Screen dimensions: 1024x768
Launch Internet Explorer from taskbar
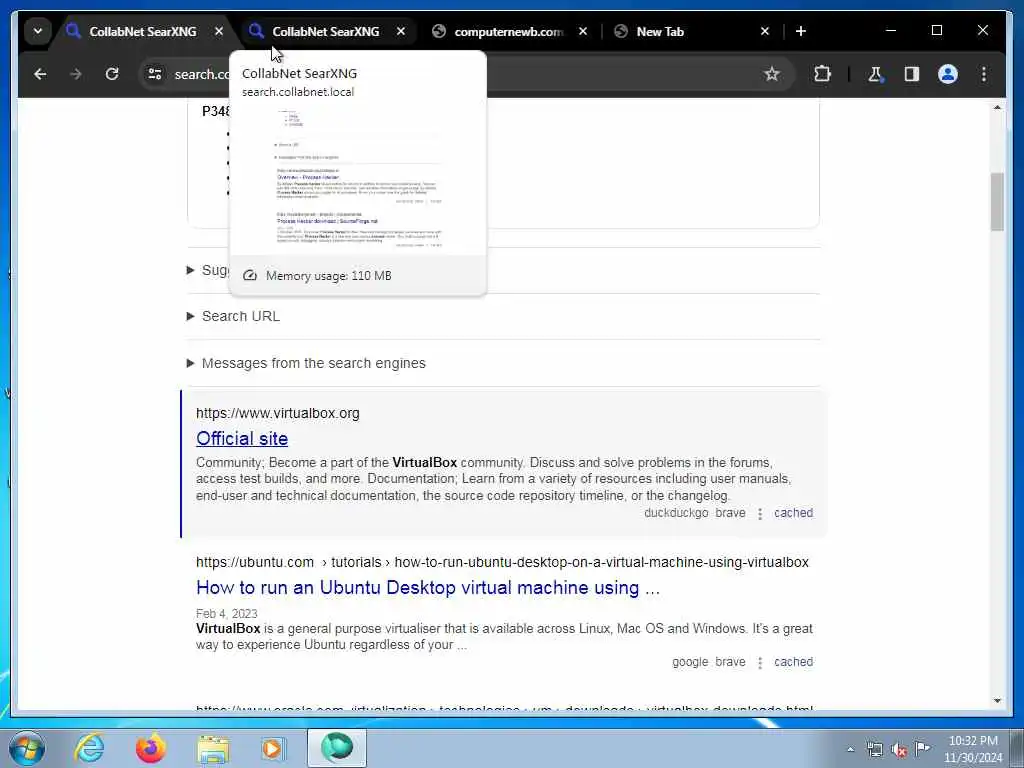(x=89, y=748)
